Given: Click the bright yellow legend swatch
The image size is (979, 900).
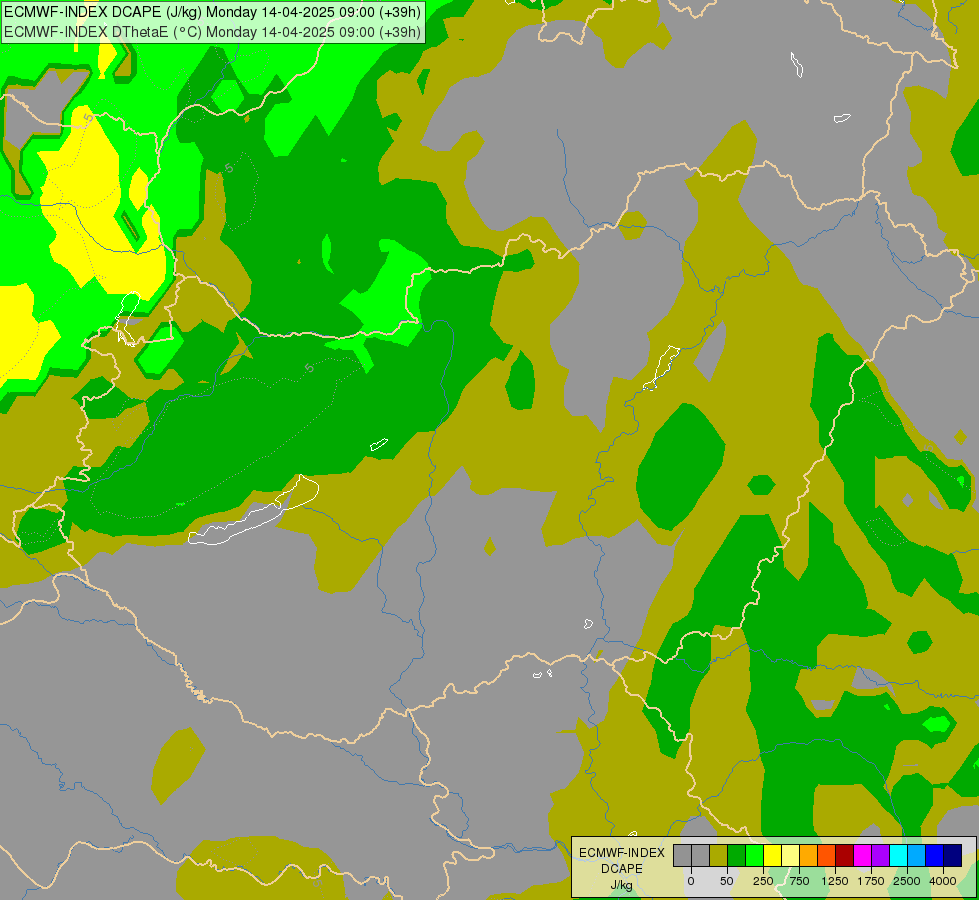Looking at the screenshot, I should 773,855.
